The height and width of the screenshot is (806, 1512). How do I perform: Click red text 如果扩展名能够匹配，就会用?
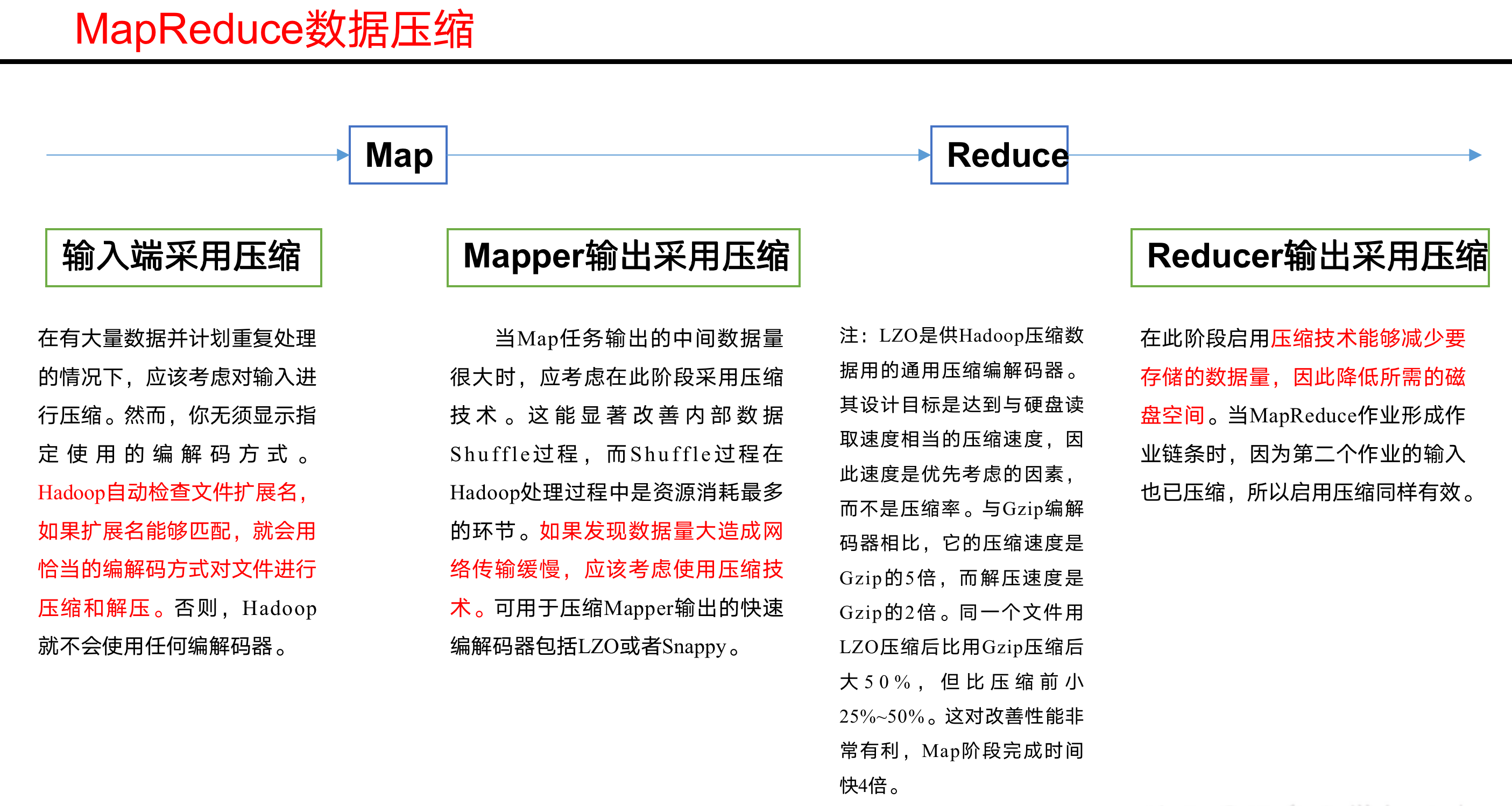point(177,531)
